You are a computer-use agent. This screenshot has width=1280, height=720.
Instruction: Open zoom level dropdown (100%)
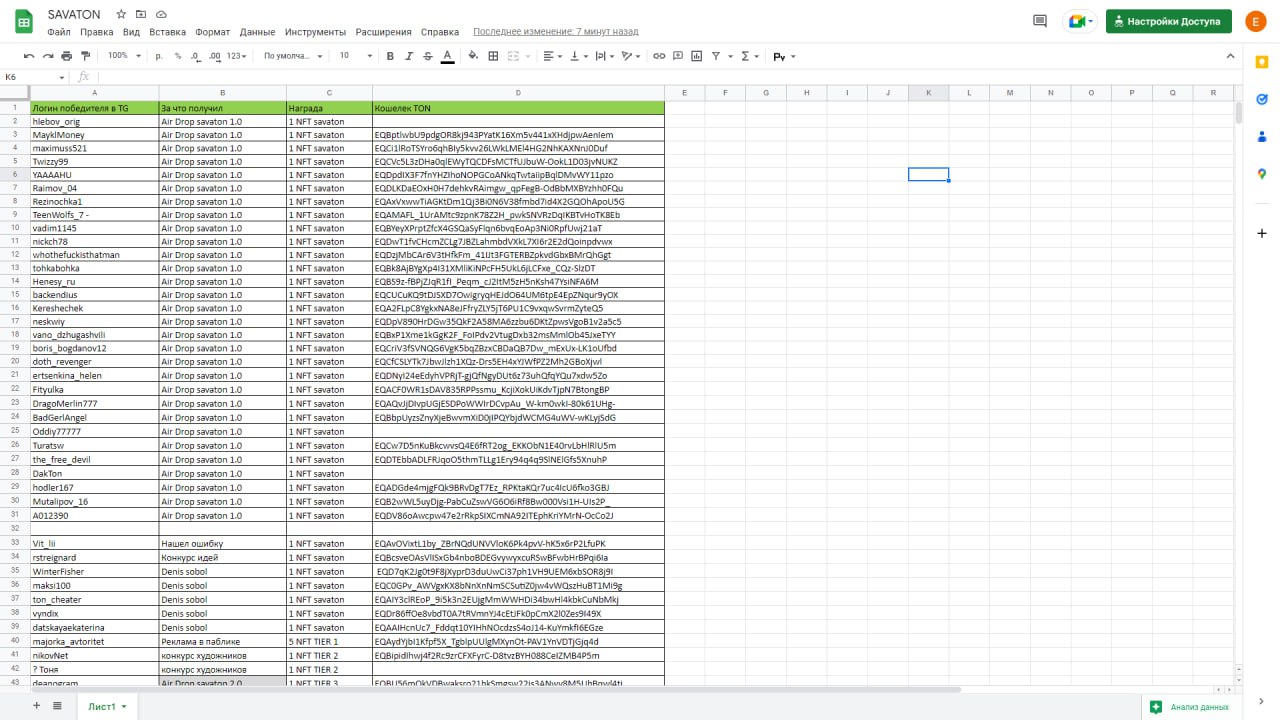[x=124, y=56]
